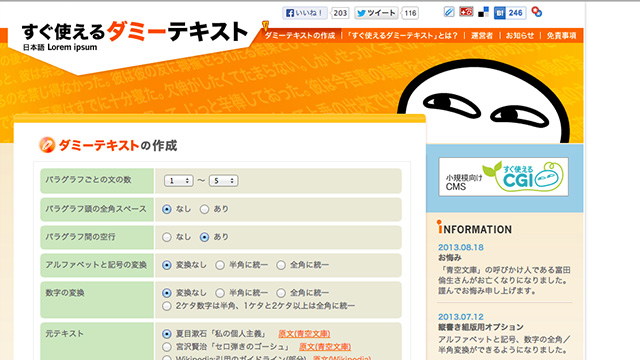Viewport: 640px width, 360px height.
Task: Click the すぐ使えるダミーテキスト site logo
Action: [135, 31]
